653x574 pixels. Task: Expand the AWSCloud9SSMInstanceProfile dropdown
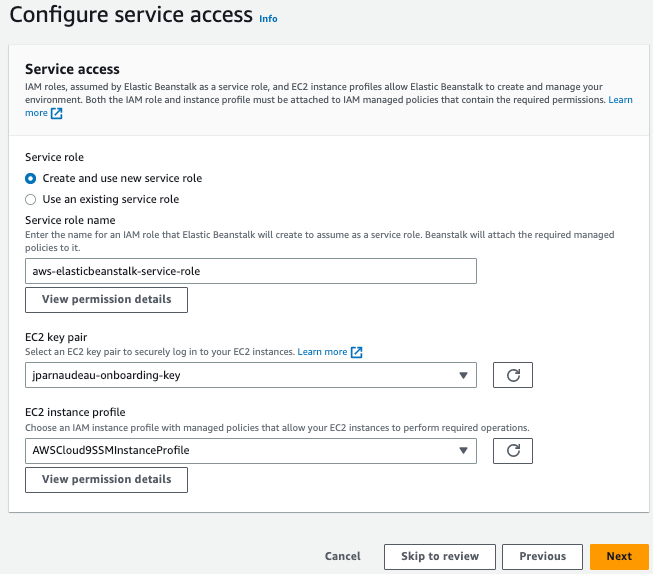[240, 450]
